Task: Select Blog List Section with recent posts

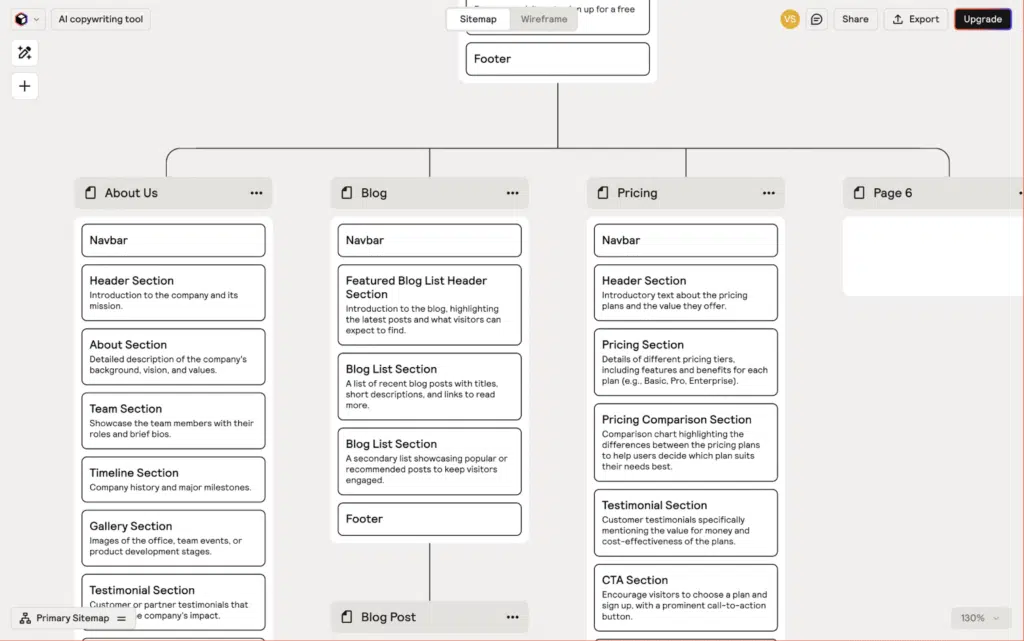Action: click(430, 387)
